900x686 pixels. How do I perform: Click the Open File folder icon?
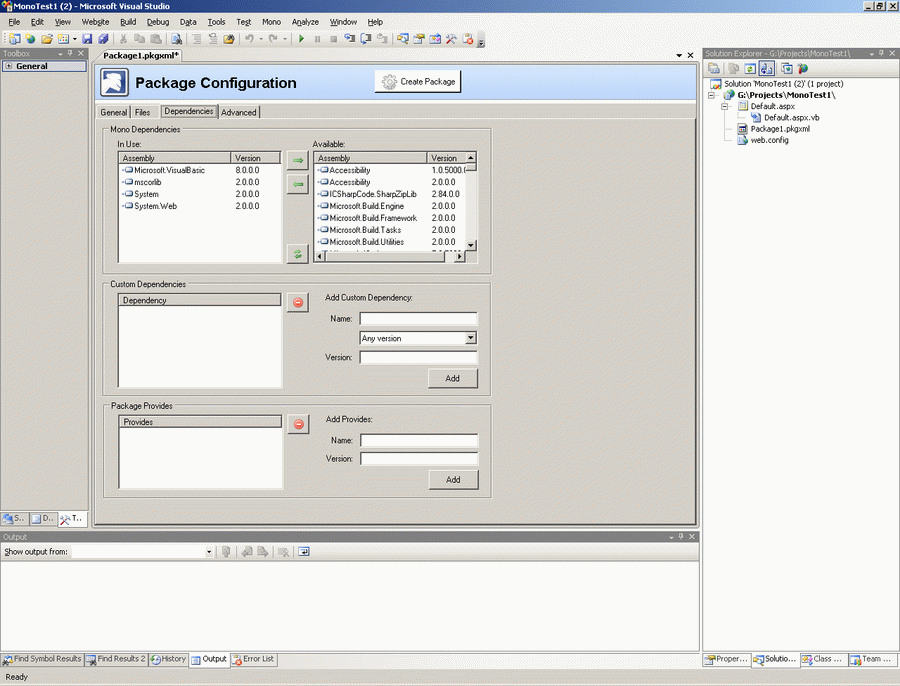(x=47, y=39)
